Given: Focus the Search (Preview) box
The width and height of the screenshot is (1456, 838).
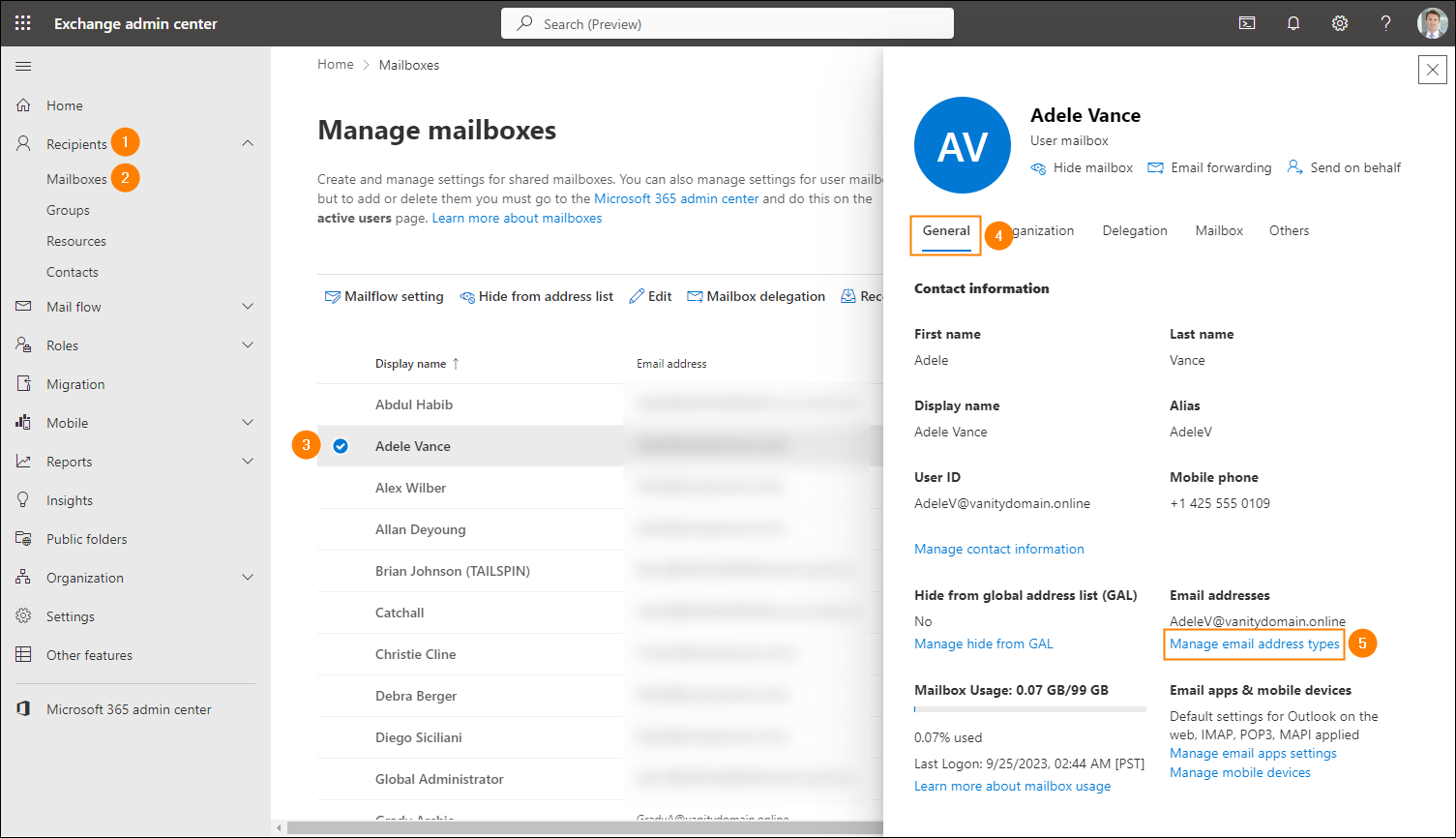Looking at the screenshot, I should pyautogui.click(x=728, y=23).
